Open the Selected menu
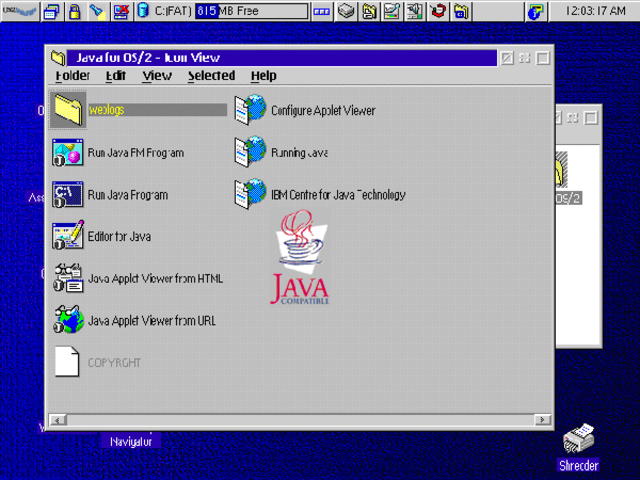 coord(211,76)
